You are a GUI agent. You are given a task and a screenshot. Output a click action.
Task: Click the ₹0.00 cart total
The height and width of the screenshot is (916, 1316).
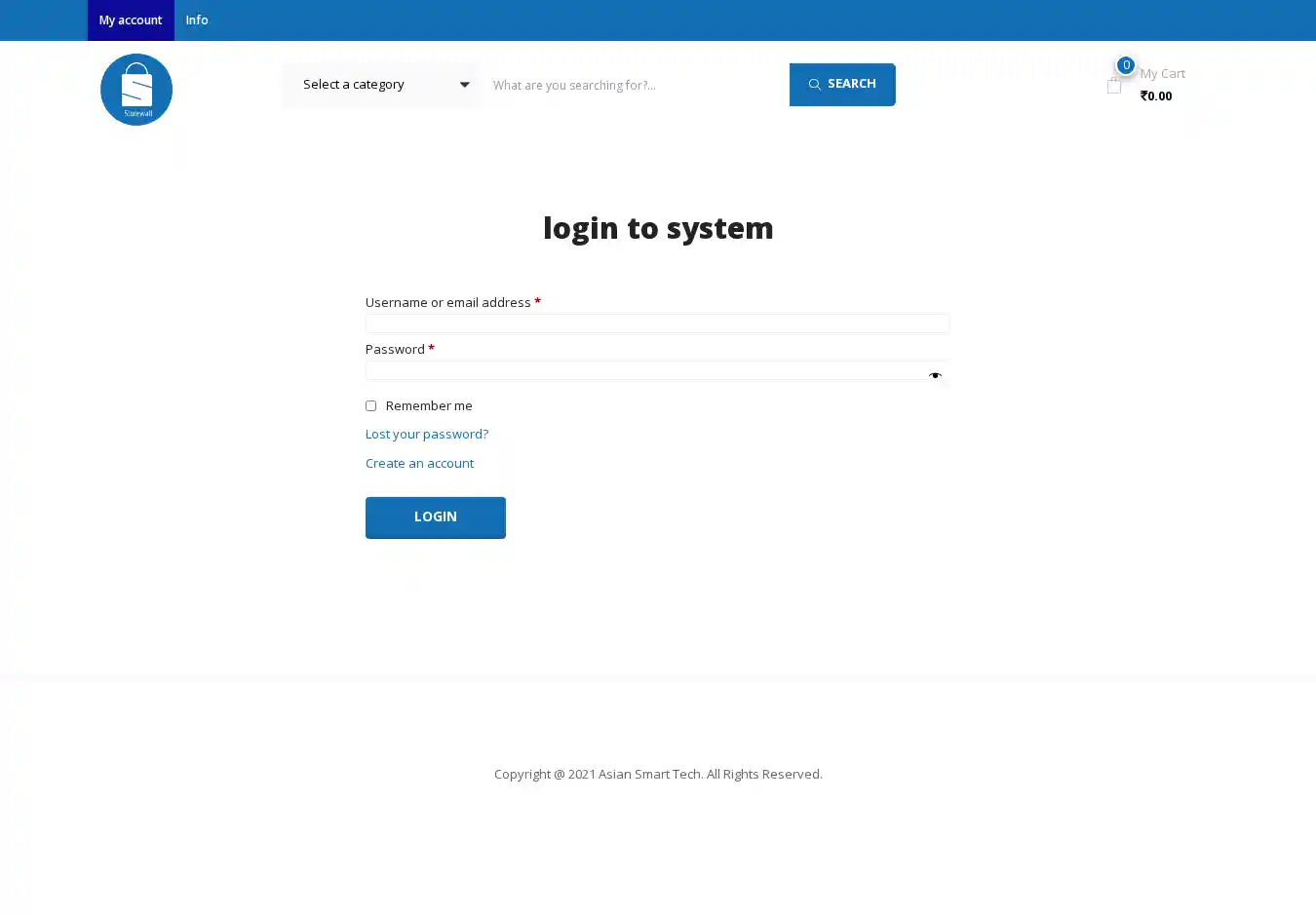point(1156,95)
